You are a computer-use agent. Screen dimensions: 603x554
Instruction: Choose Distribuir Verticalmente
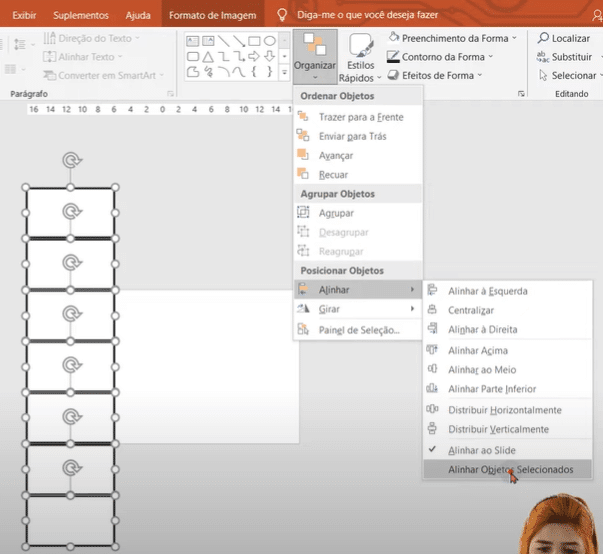(507, 429)
